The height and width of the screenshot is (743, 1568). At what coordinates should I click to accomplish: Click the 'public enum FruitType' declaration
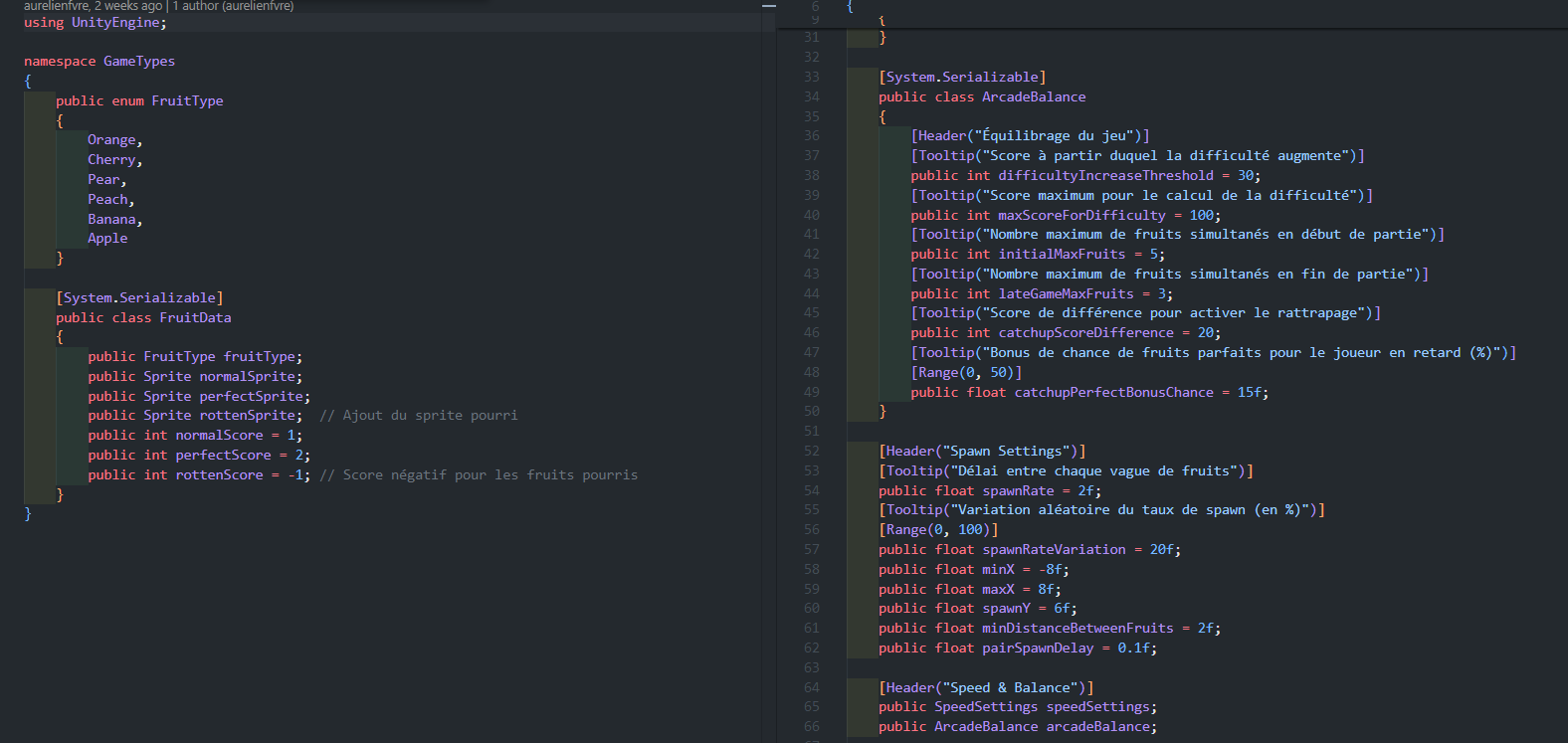click(139, 101)
